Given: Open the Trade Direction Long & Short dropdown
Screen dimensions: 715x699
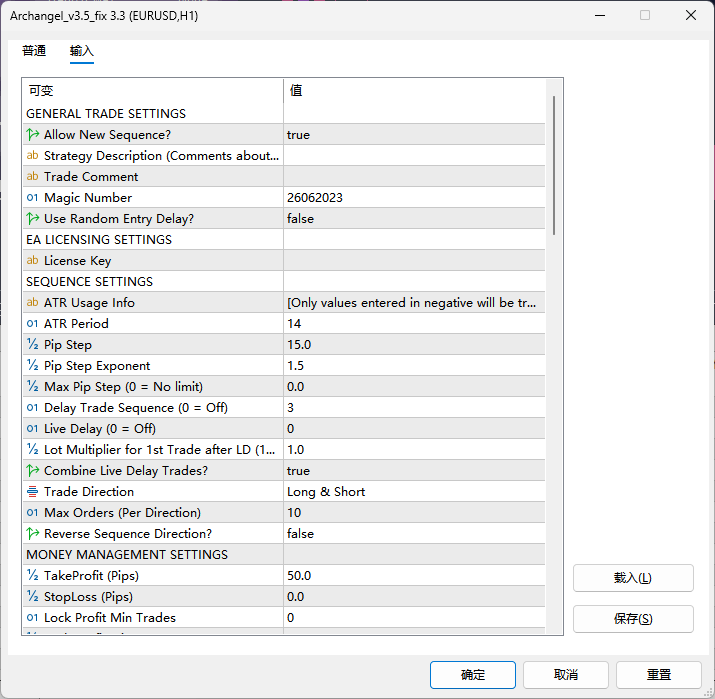Looking at the screenshot, I should [414, 492].
